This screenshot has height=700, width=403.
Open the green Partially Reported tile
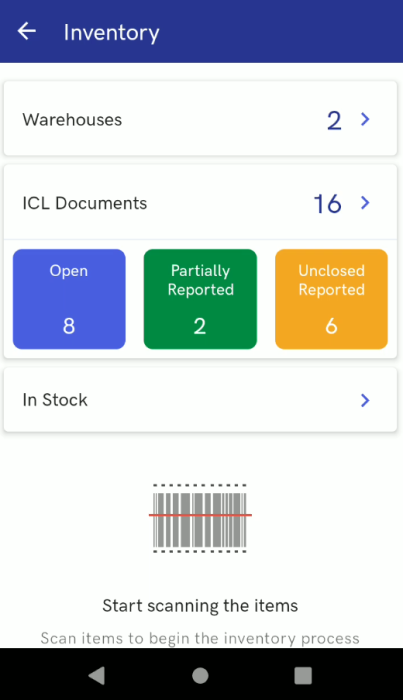200,299
